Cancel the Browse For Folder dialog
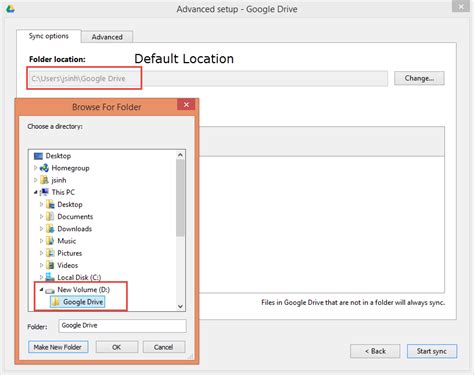Viewport: 474px width, 375px height. pos(164,347)
